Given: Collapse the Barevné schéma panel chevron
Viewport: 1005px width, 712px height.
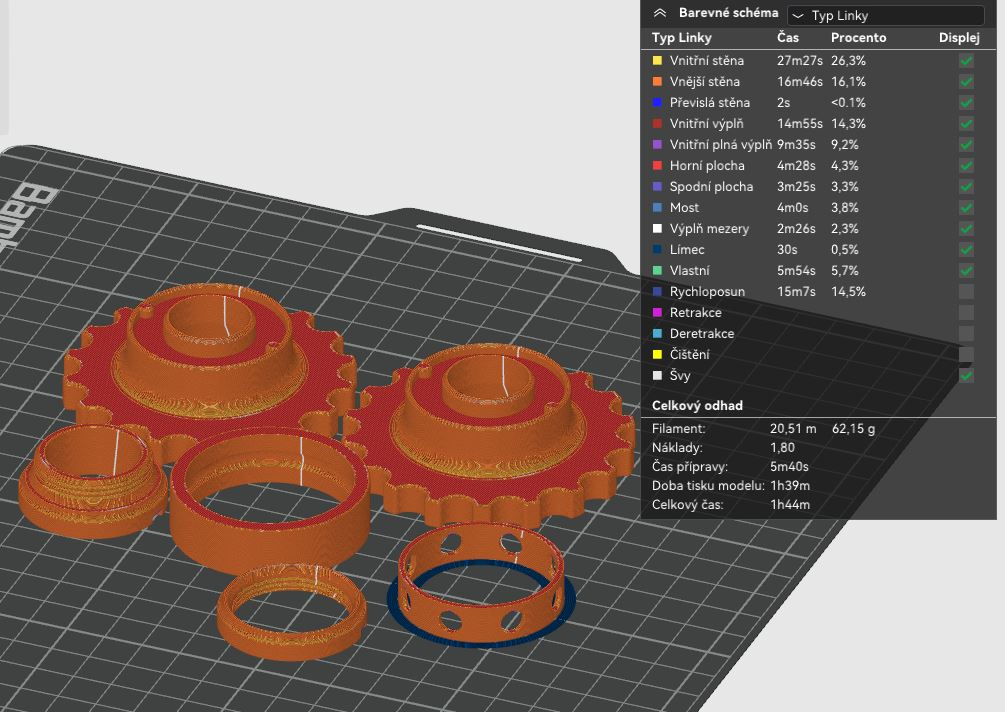Looking at the screenshot, I should point(660,13).
